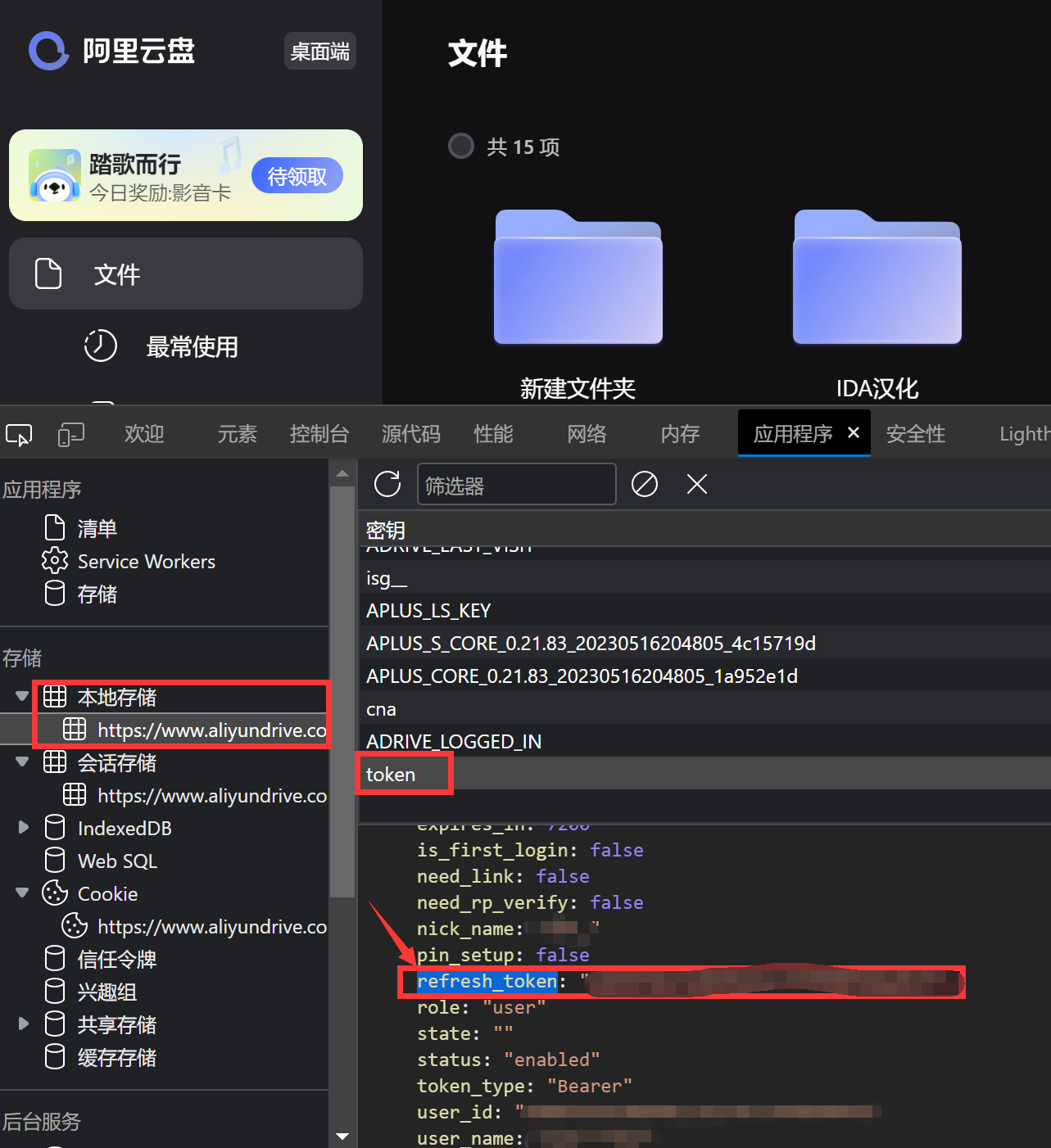Click the clock icon beside 最常使用
Viewport: 1051px width, 1148px height.
101,346
